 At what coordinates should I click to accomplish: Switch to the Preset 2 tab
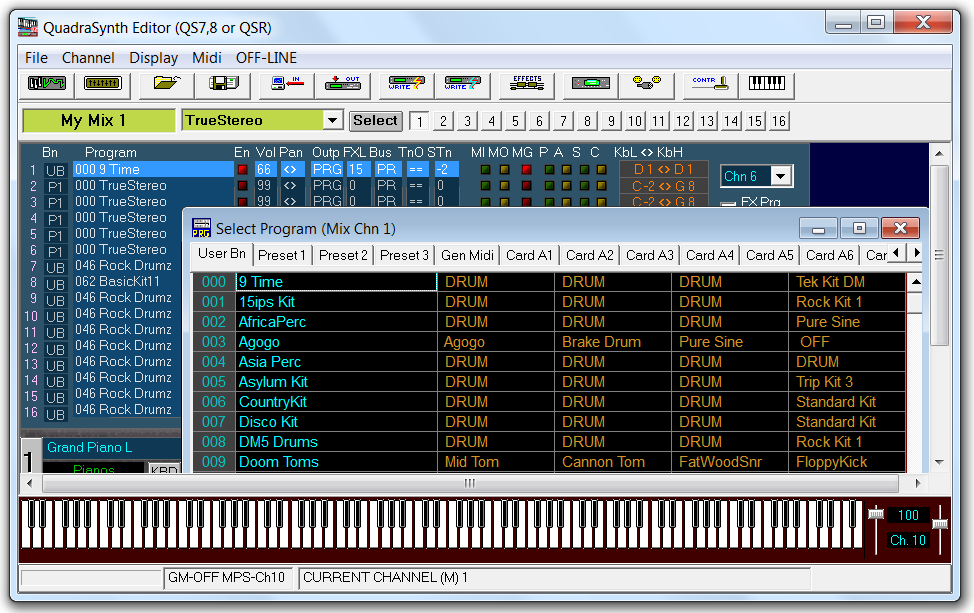pyautogui.click(x=343, y=255)
